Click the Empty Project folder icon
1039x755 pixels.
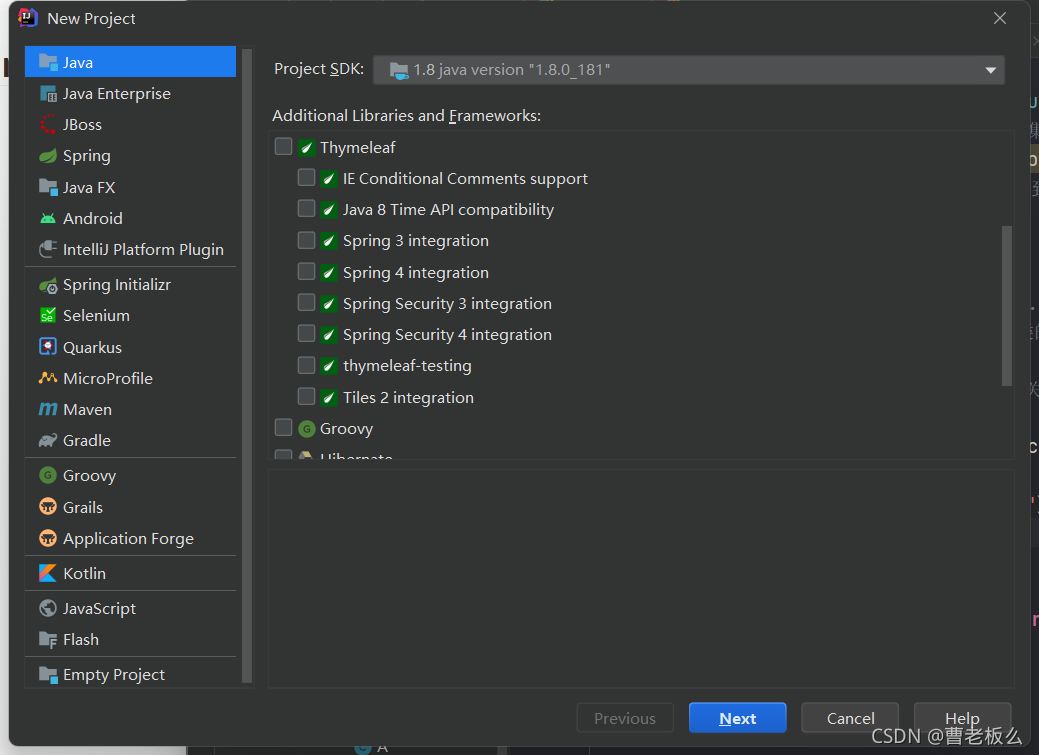click(48, 675)
